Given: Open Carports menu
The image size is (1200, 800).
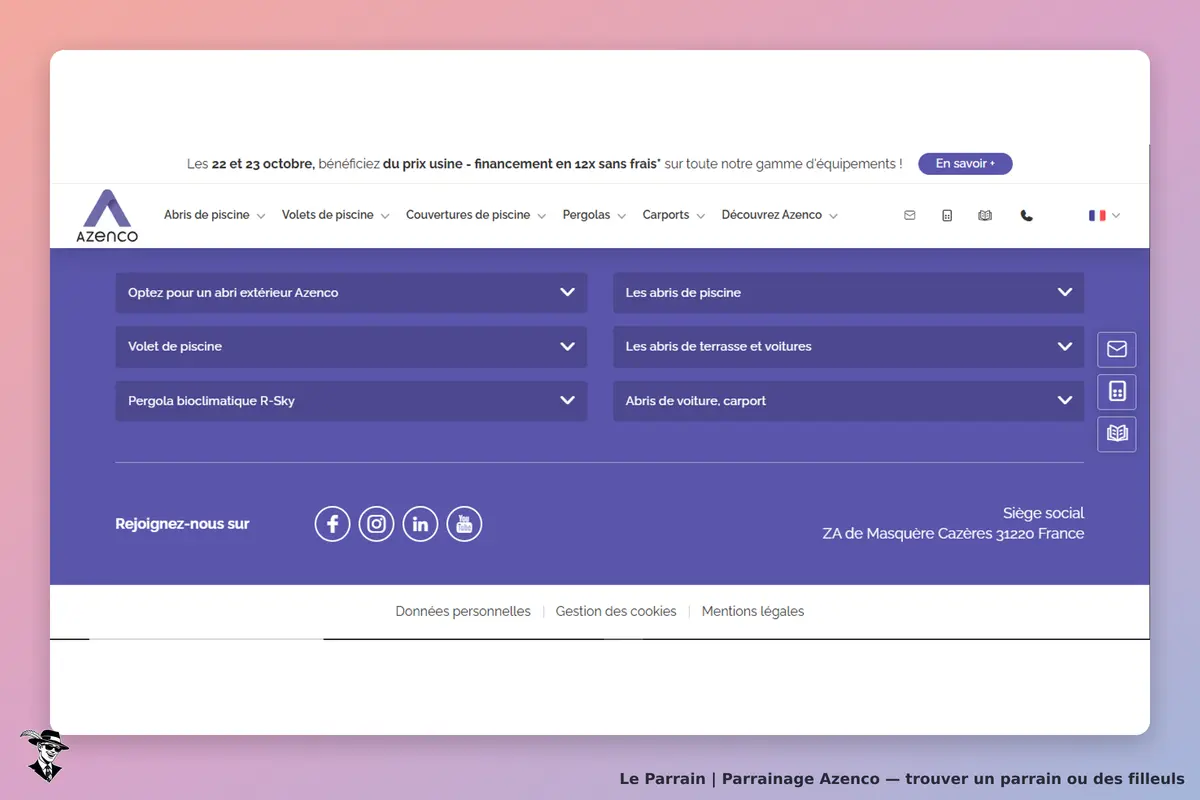Looking at the screenshot, I should 674,215.
